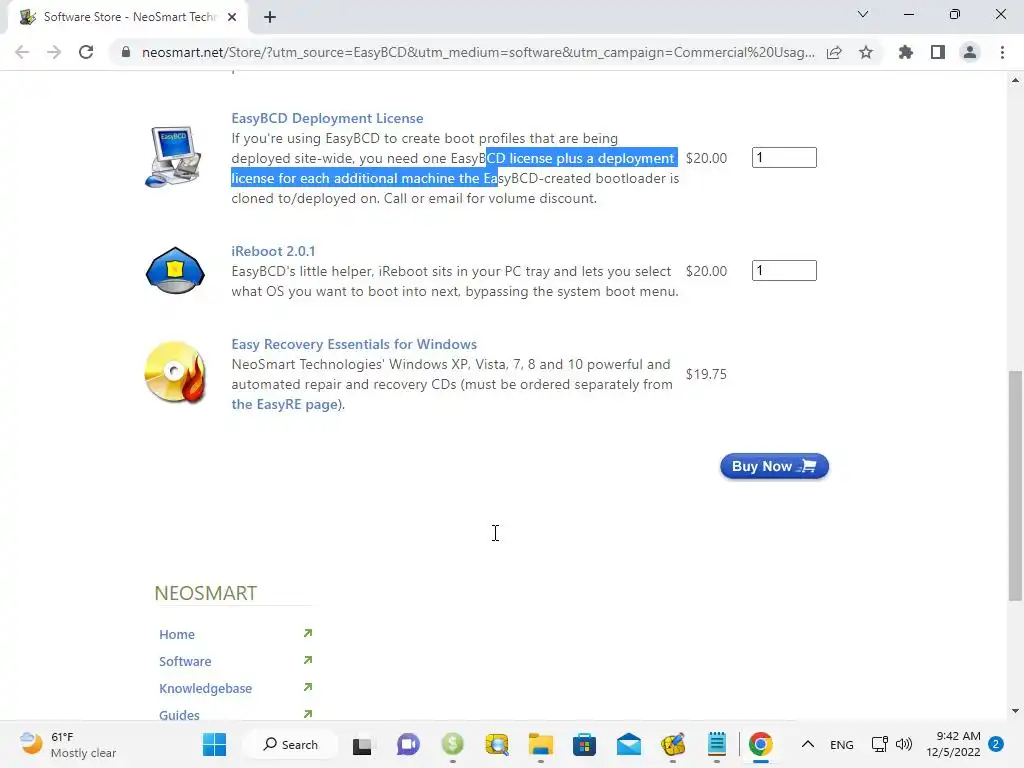Click the address bar URL

[x=478, y=52]
